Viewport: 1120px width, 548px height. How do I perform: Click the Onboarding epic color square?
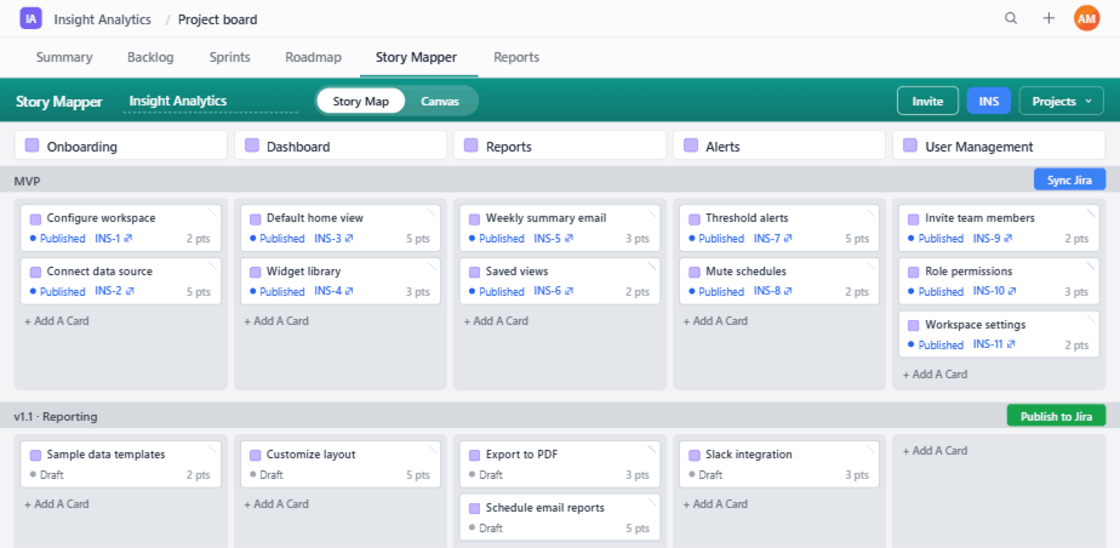coord(31,146)
